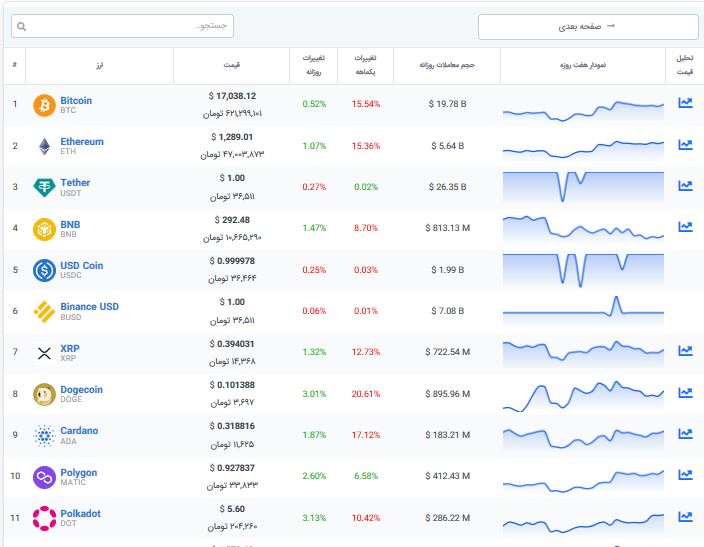
Task: Open the Ethereum coin link
Action: [82, 141]
